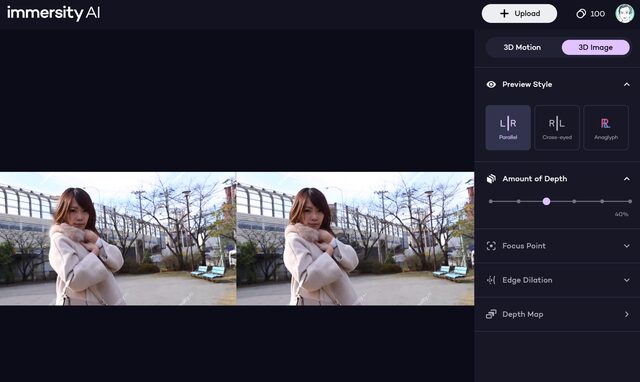Select the Anaglyph preview style

coord(606,128)
